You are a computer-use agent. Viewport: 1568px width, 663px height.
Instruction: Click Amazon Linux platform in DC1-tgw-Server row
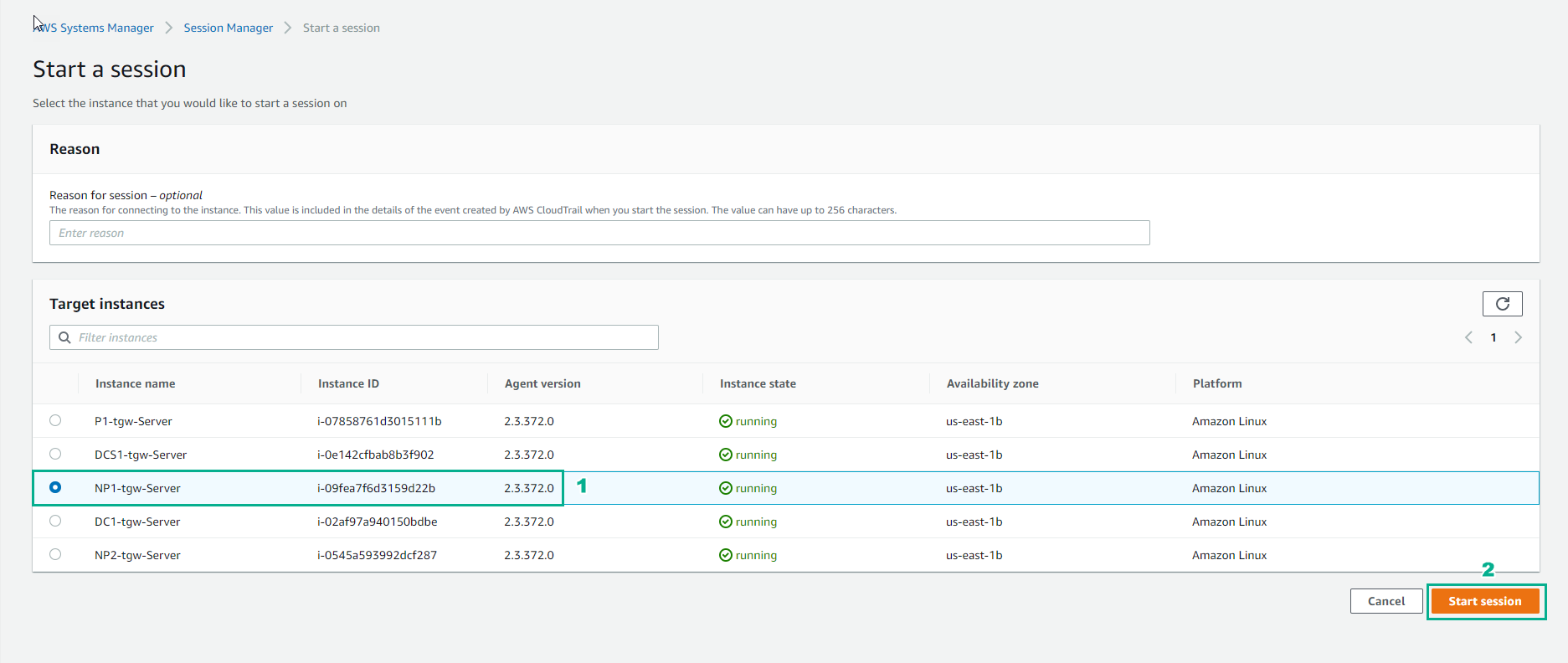(x=1229, y=522)
